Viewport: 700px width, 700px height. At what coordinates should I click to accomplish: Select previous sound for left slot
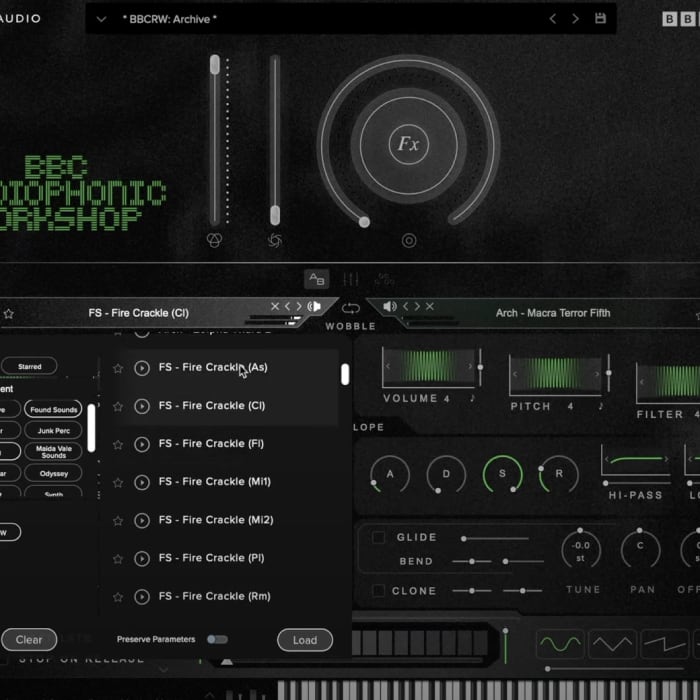point(288,306)
